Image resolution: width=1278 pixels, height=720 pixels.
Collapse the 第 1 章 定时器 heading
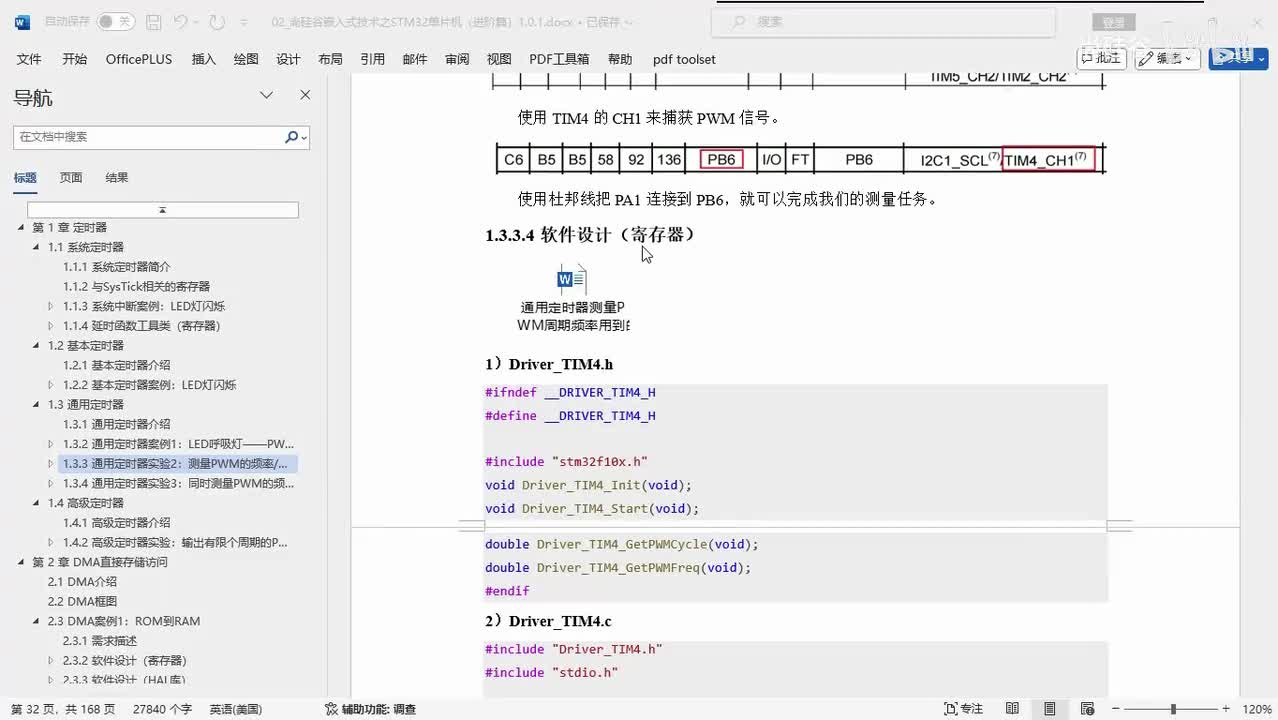(x=22, y=228)
